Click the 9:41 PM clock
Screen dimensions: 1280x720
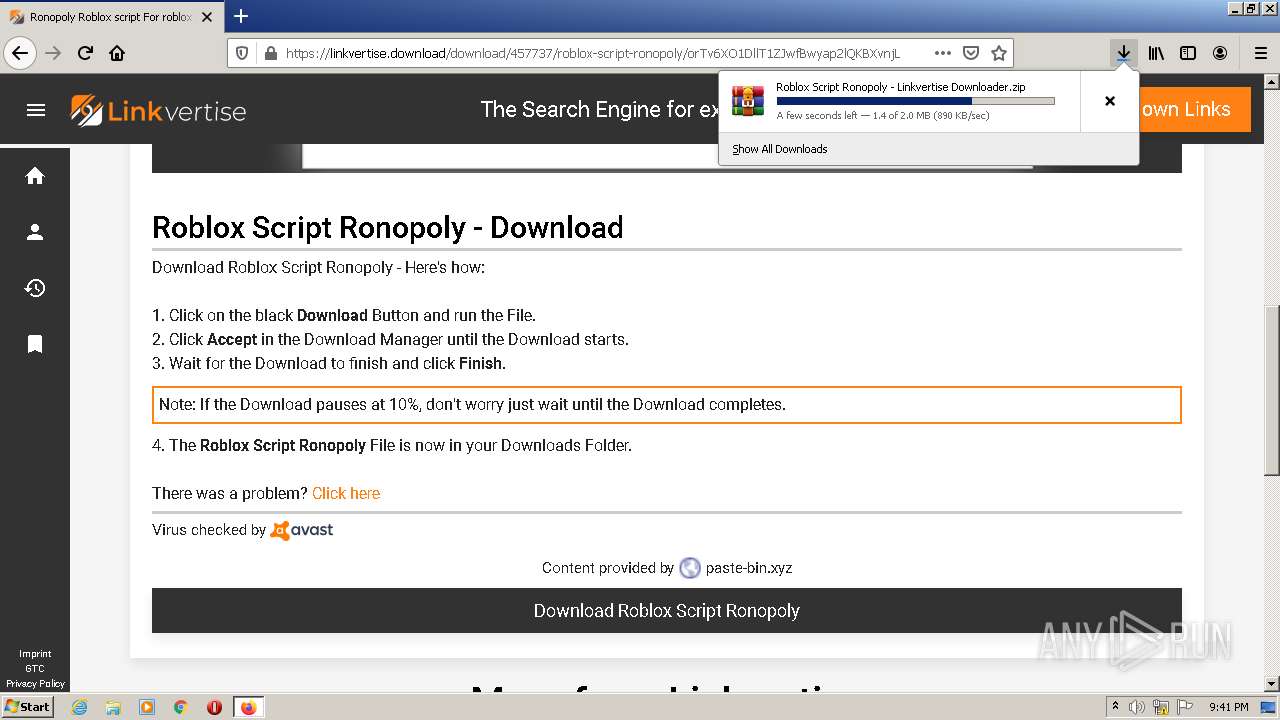click(x=1229, y=707)
